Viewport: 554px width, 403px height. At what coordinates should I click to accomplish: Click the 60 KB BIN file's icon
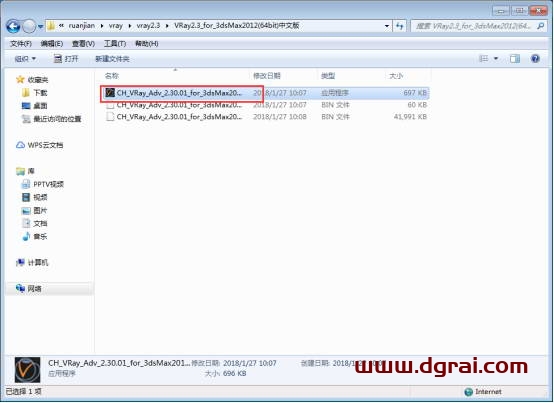(x=110, y=105)
